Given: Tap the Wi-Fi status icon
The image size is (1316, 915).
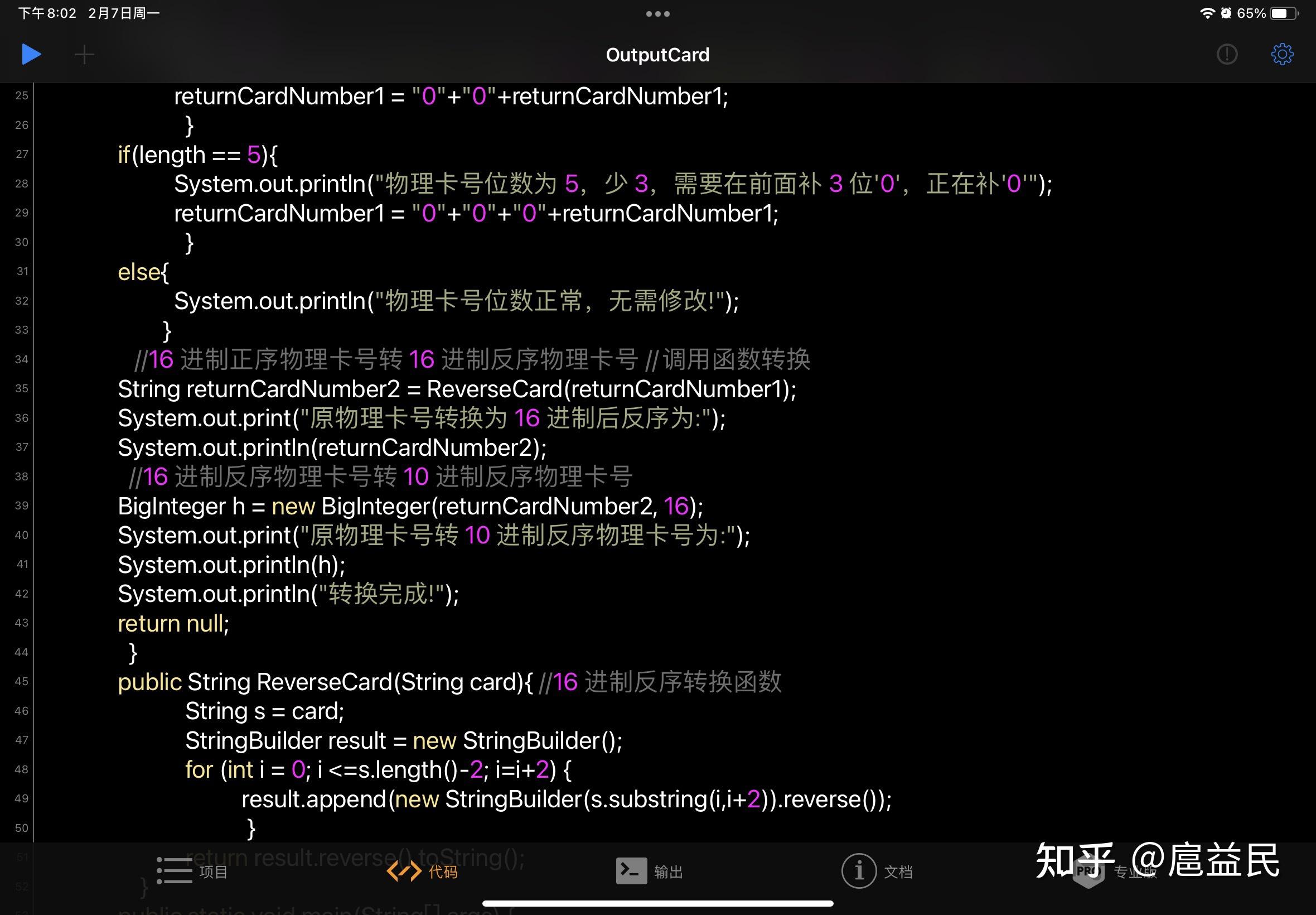Looking at the screenshot, I should coord(1207,13).
